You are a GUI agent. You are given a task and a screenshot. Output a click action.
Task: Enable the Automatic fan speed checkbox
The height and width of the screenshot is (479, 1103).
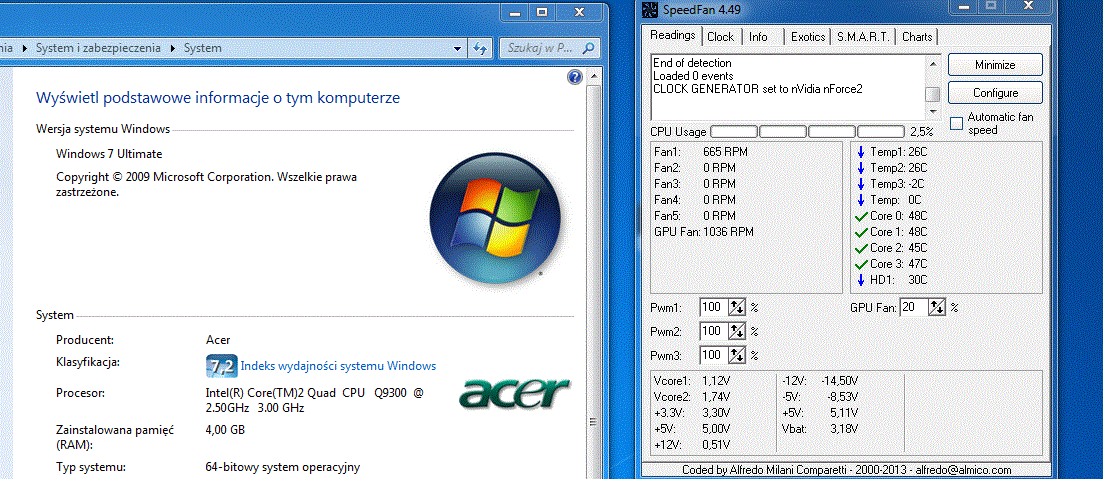coord(957,123)
